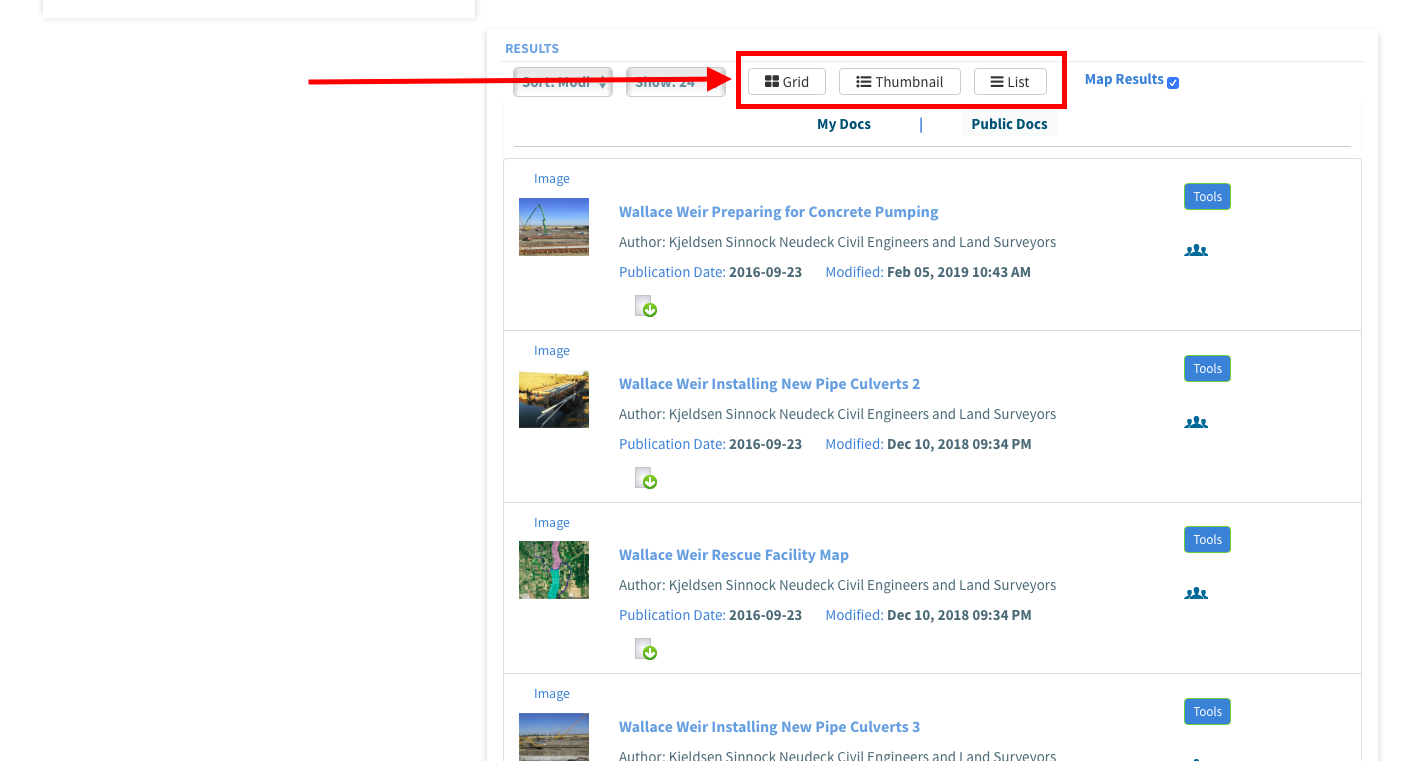1406x761 pixels.
Task: Open the Sort dropdown
Action: coord(562,82)
